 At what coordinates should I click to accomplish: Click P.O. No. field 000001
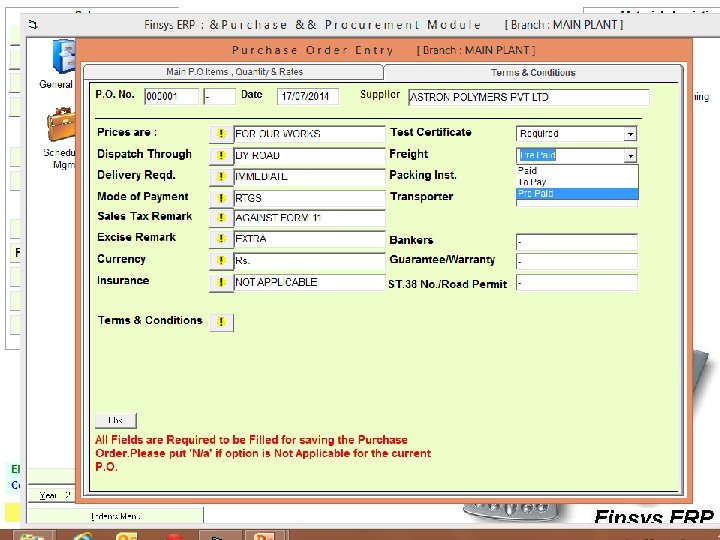click(171, 96)
